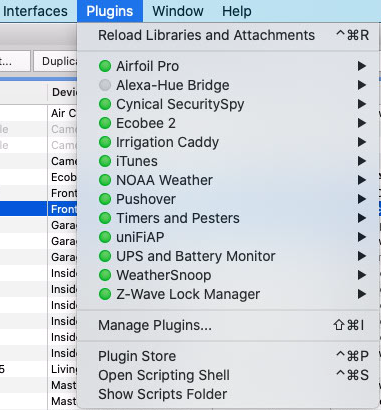381x410 pixels.
Task: Expand the iTunes submenu arrow
Action: (x=362, y=161)
